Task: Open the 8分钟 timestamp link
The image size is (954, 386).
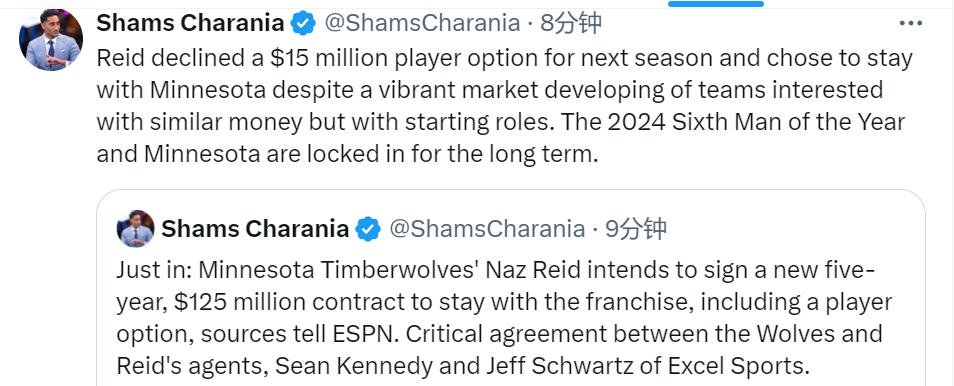Action: pos(571,23)
